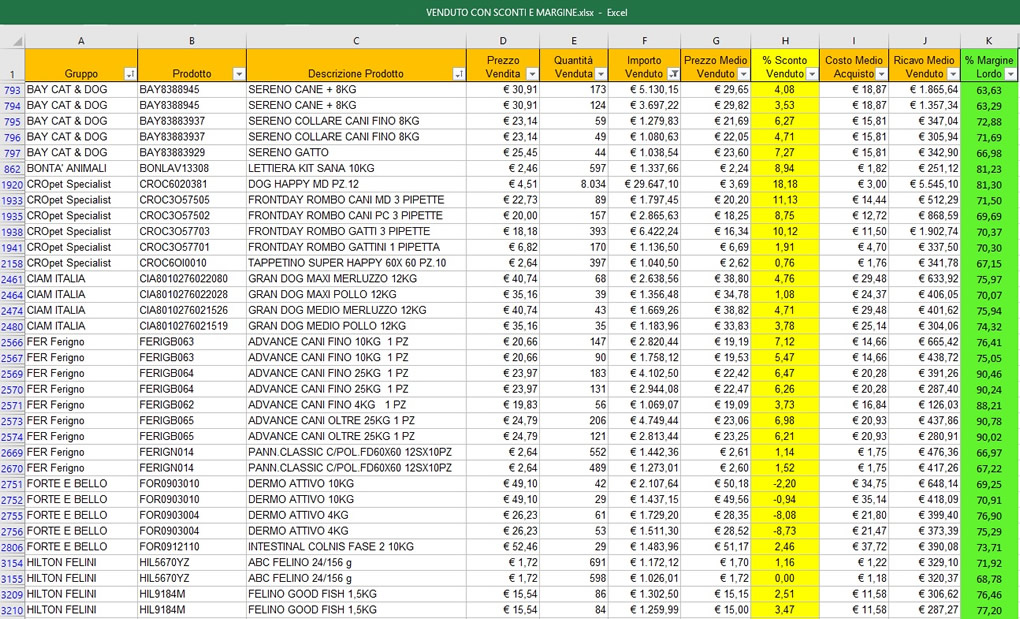Select row 793 by its row number
This screenshot has height=619, width=1020.
coord(12,90)
